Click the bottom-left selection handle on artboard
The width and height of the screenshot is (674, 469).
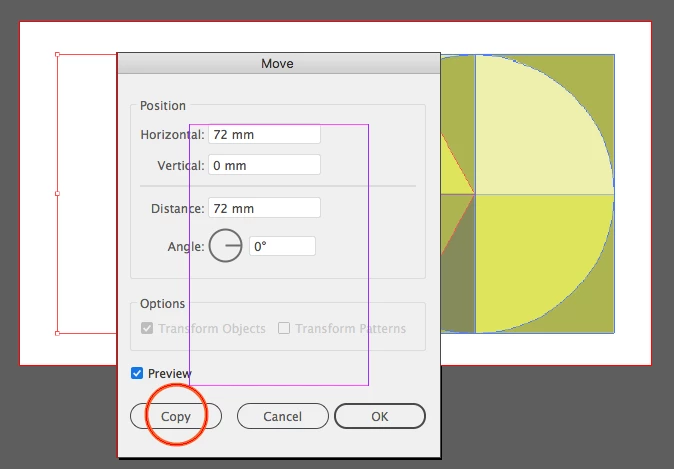pyautogui.click(x=58, y=333)
